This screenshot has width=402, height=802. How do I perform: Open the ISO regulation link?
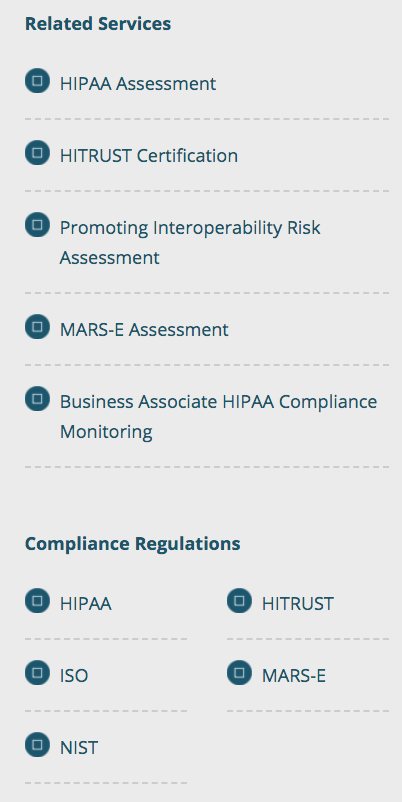pos(74,676)
